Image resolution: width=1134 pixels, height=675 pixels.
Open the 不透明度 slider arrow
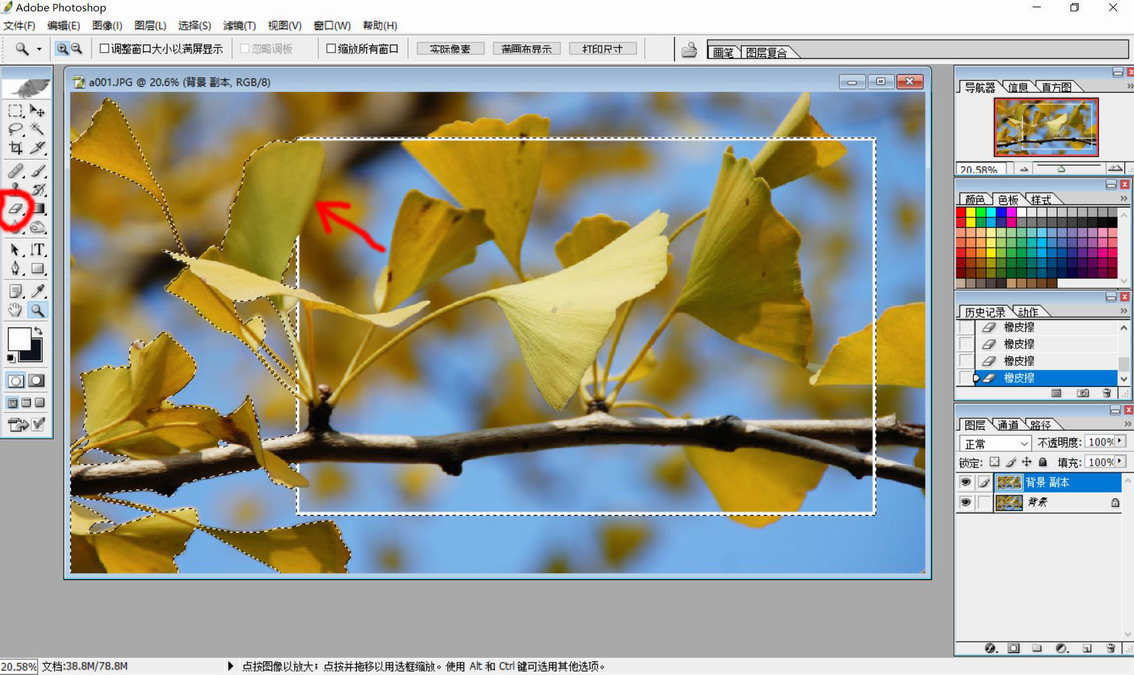(x=1120, y=441)
